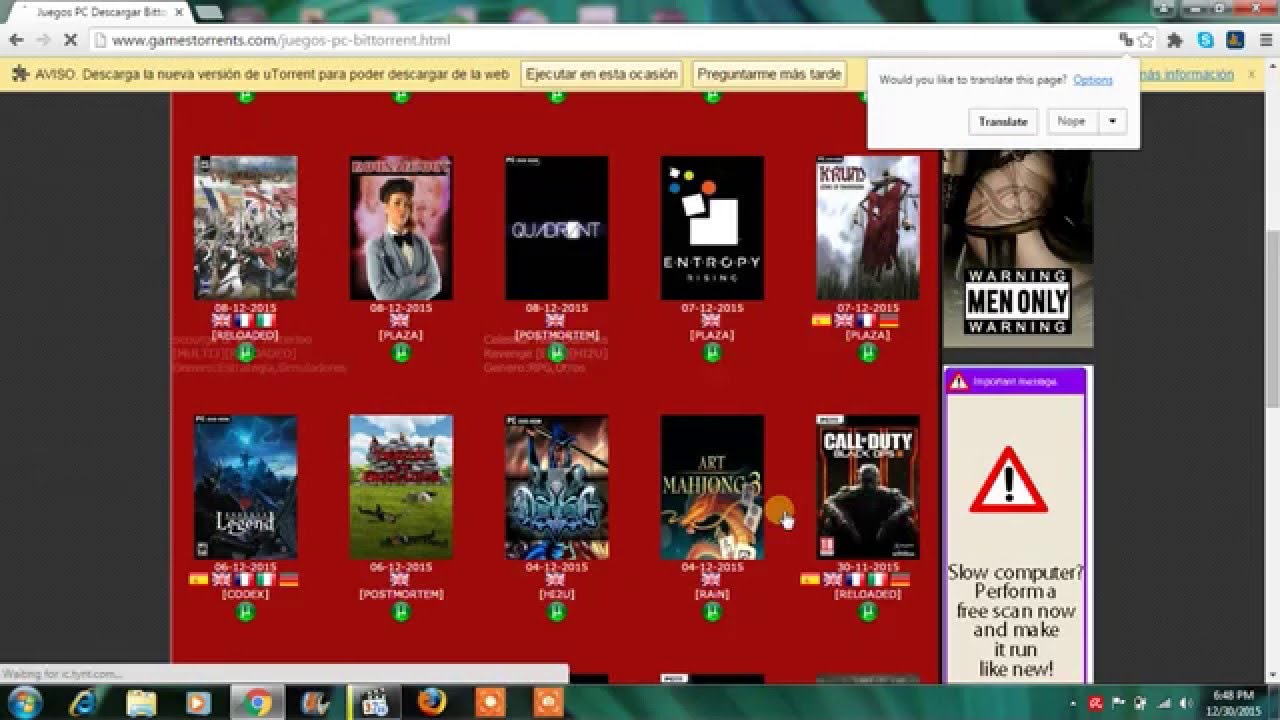1280x720 pixels.
Task: Open the Nope button dropdown arrow
Action: pos(1111,121)
